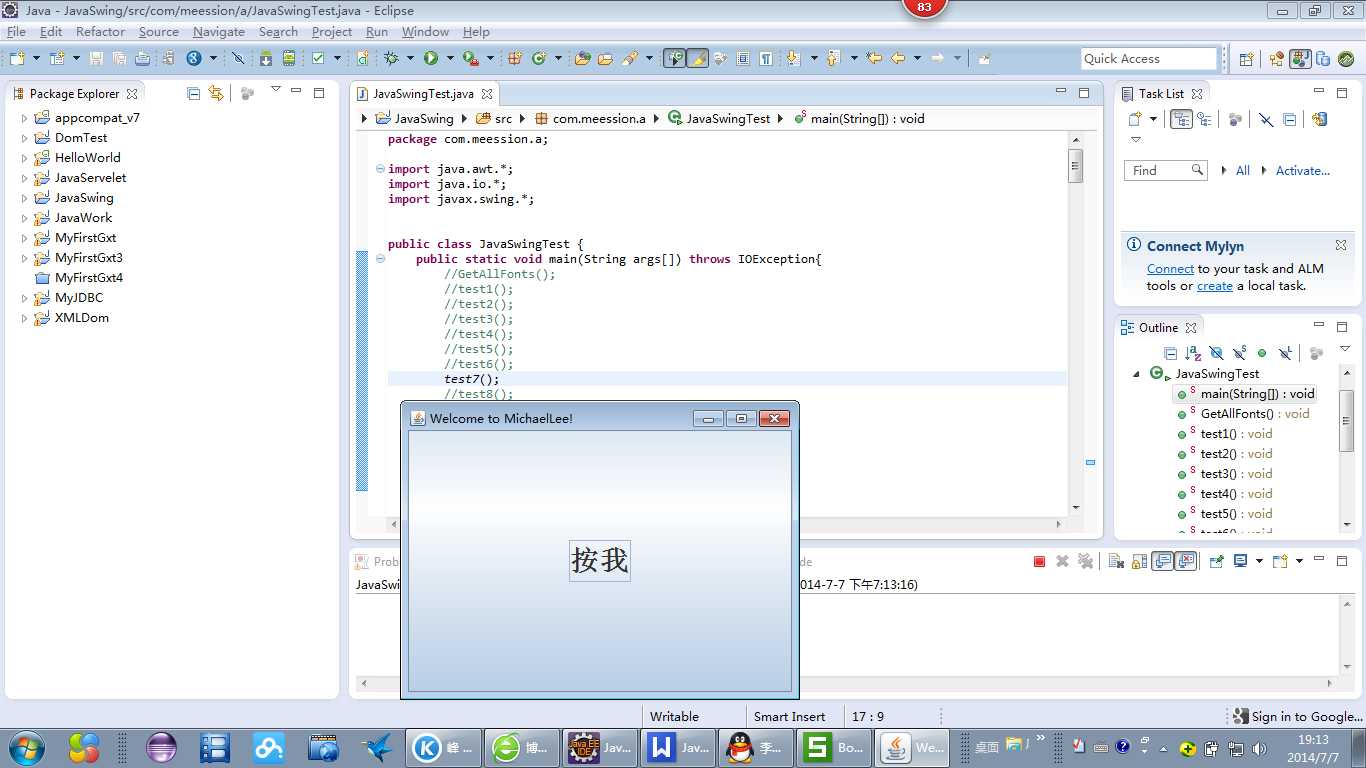Open the Project menu
Viewport: 1366px width, 768px height.
(x=331, y=32)
